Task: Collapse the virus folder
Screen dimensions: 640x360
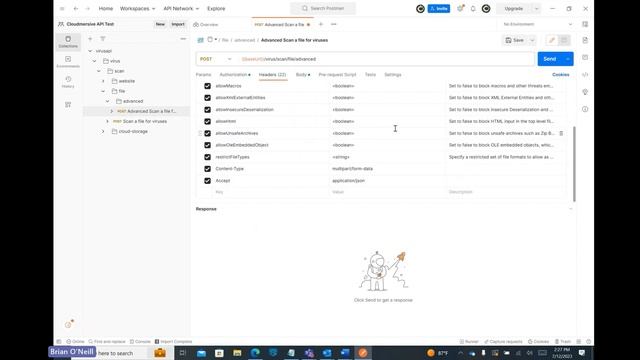Action: click(x=95, y=61)
